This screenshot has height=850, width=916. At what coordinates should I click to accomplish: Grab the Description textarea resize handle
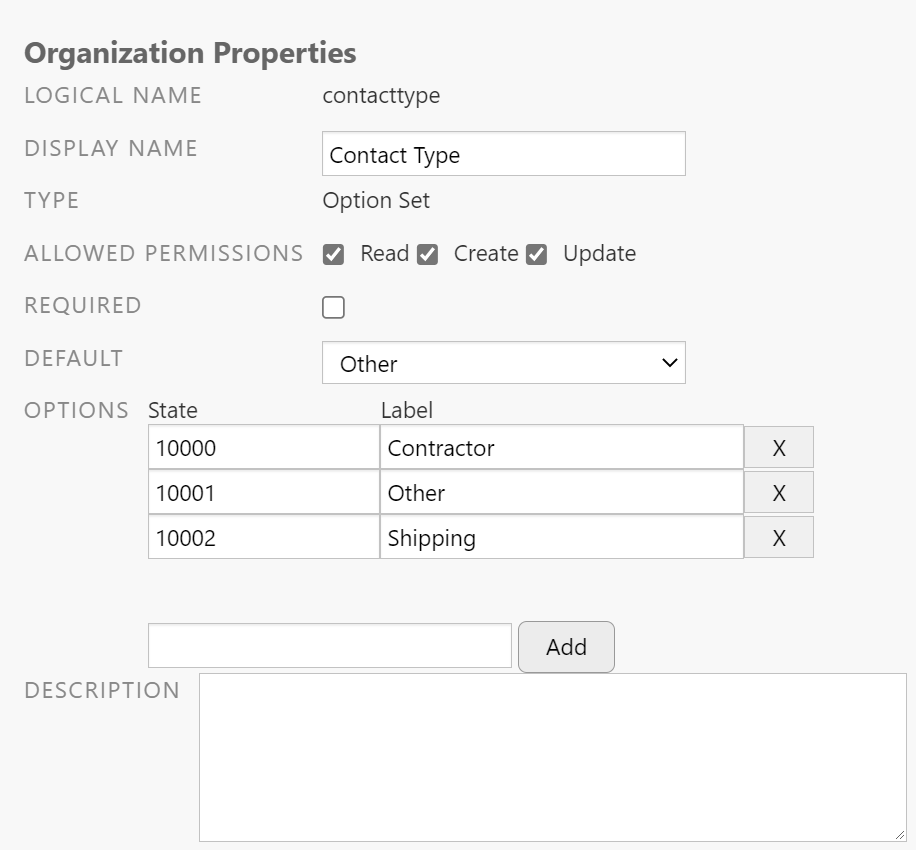[x=900, y=835]
